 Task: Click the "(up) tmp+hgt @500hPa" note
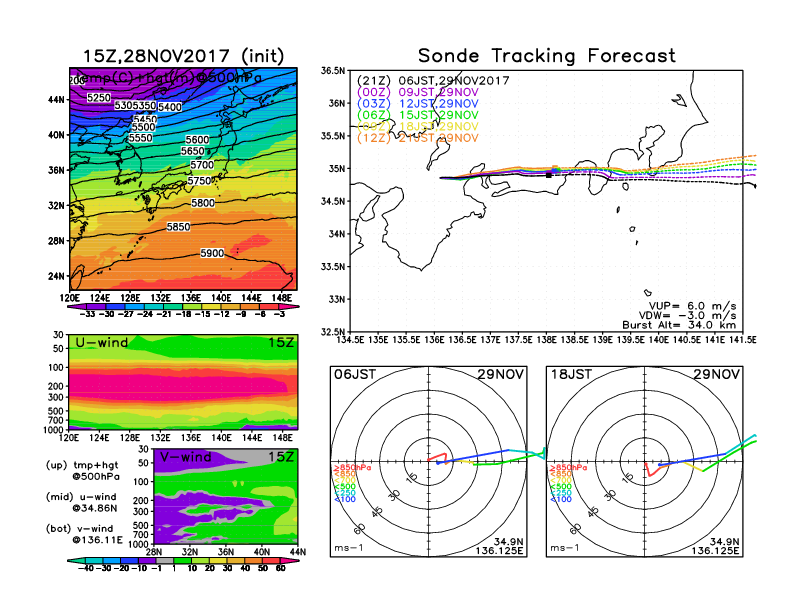82,471
